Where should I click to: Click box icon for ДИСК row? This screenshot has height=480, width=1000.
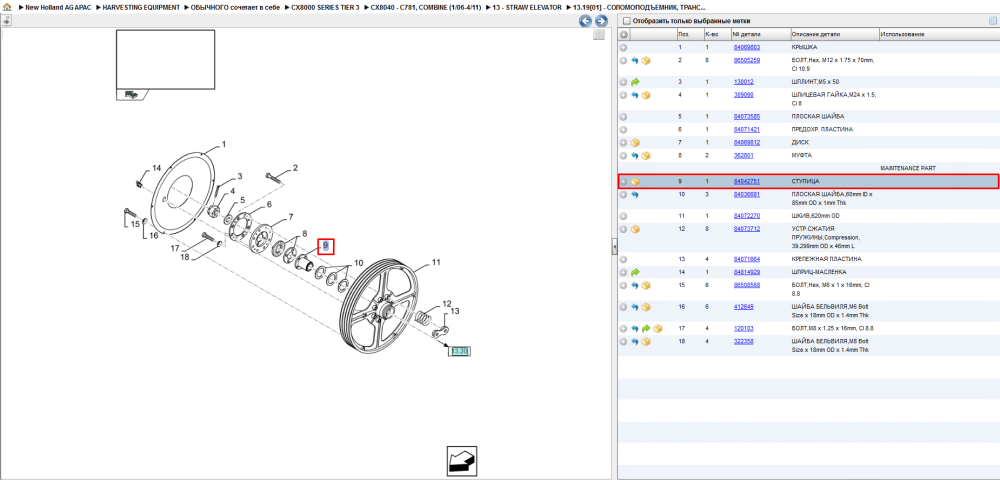635,143
